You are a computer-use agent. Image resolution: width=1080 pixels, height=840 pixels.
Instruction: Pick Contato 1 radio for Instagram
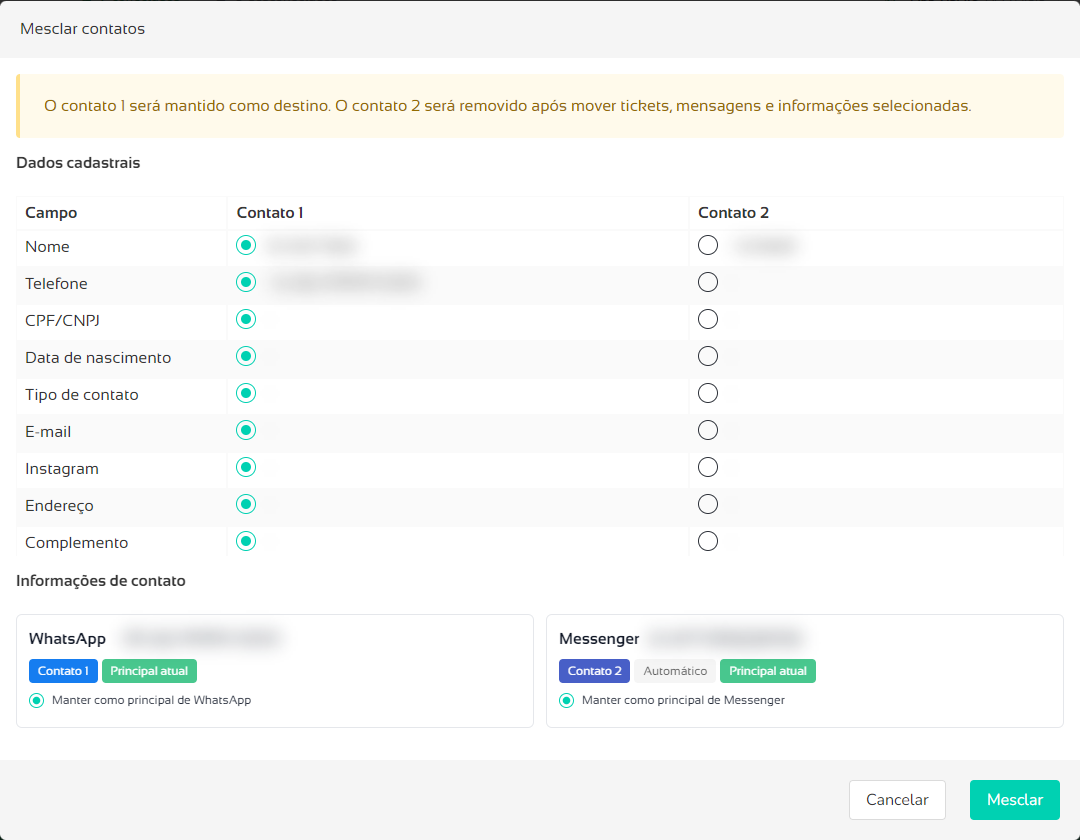[x=246, y=468]
